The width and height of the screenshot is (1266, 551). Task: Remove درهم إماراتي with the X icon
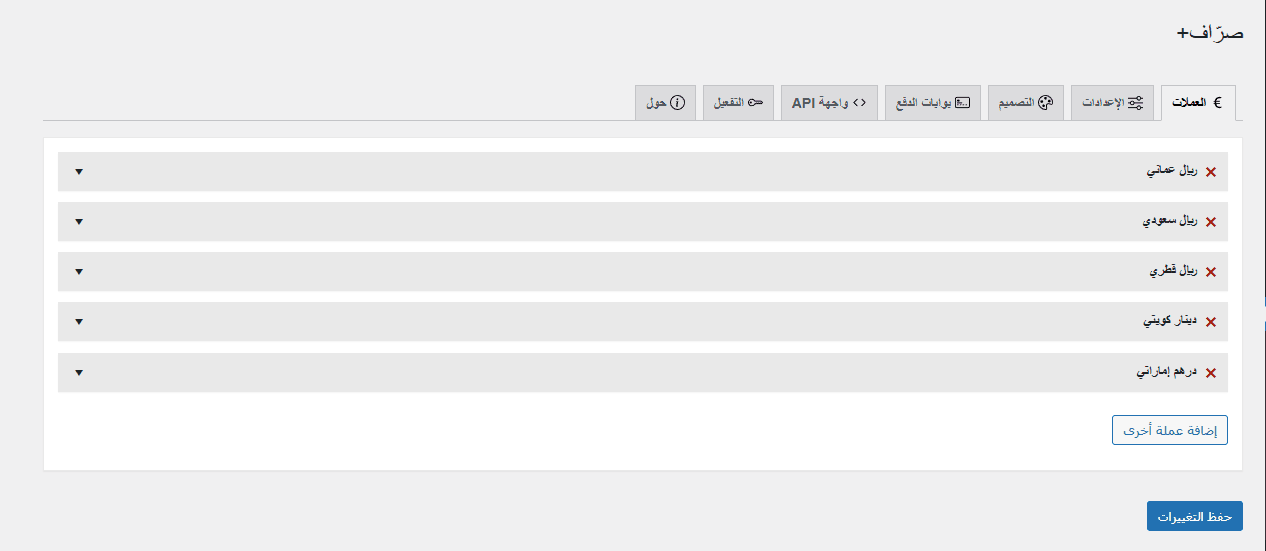point(1210,373)
